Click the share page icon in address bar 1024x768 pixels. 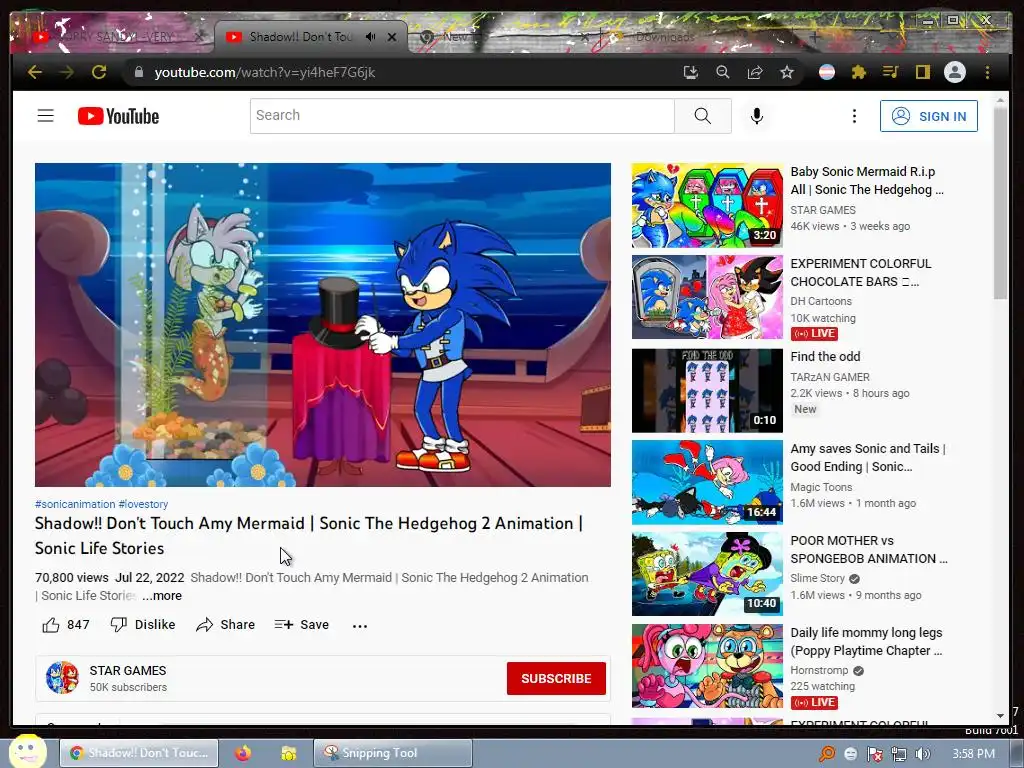(755, 72)
